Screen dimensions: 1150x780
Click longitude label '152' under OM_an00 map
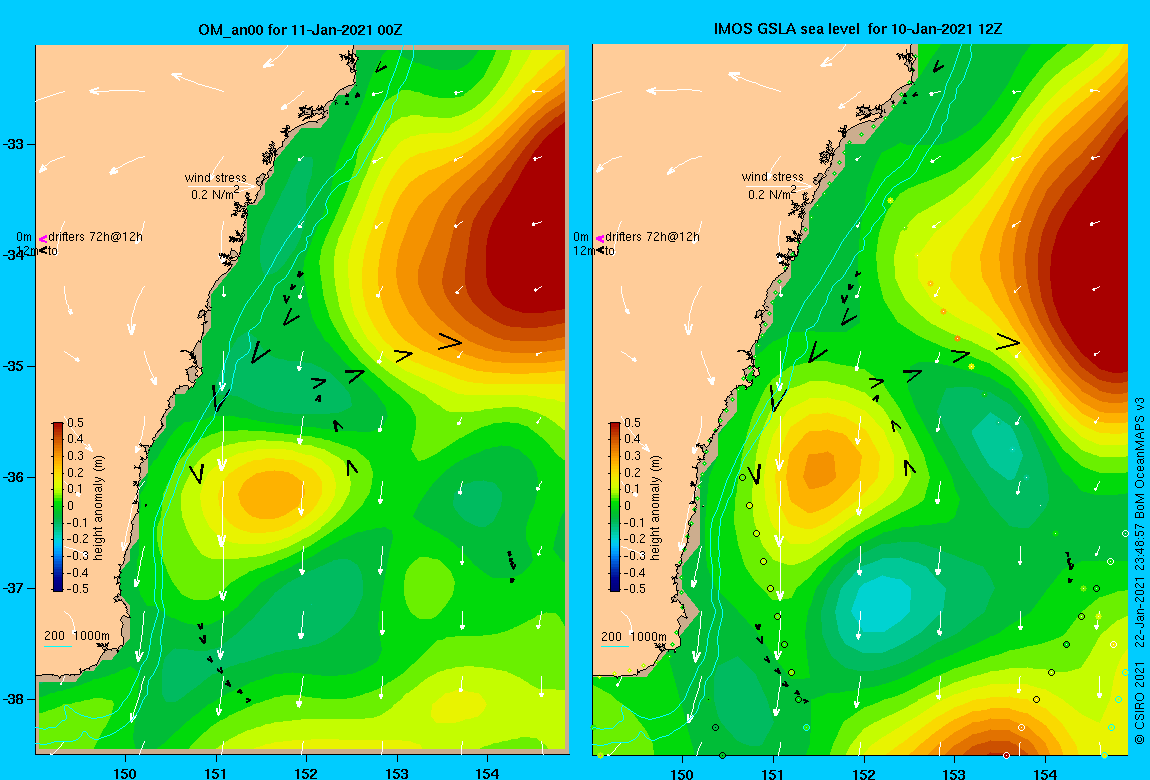point(306,773)
